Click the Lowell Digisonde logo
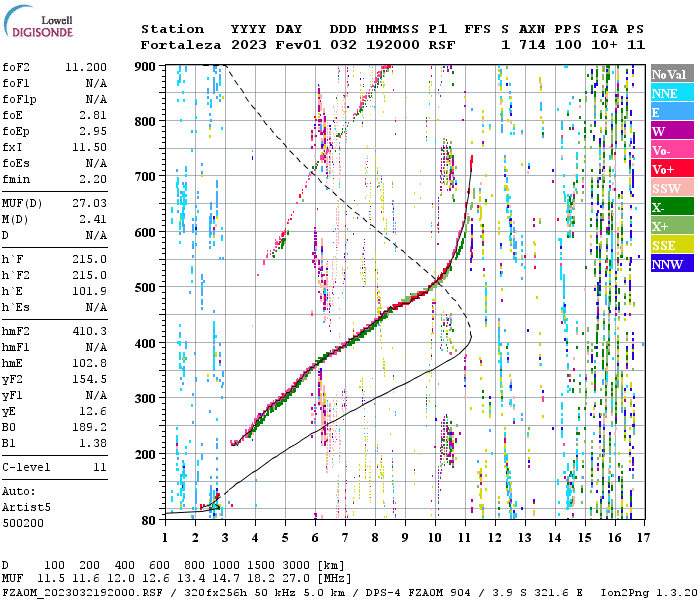The image size is (700, 600). tap(38, 21)
